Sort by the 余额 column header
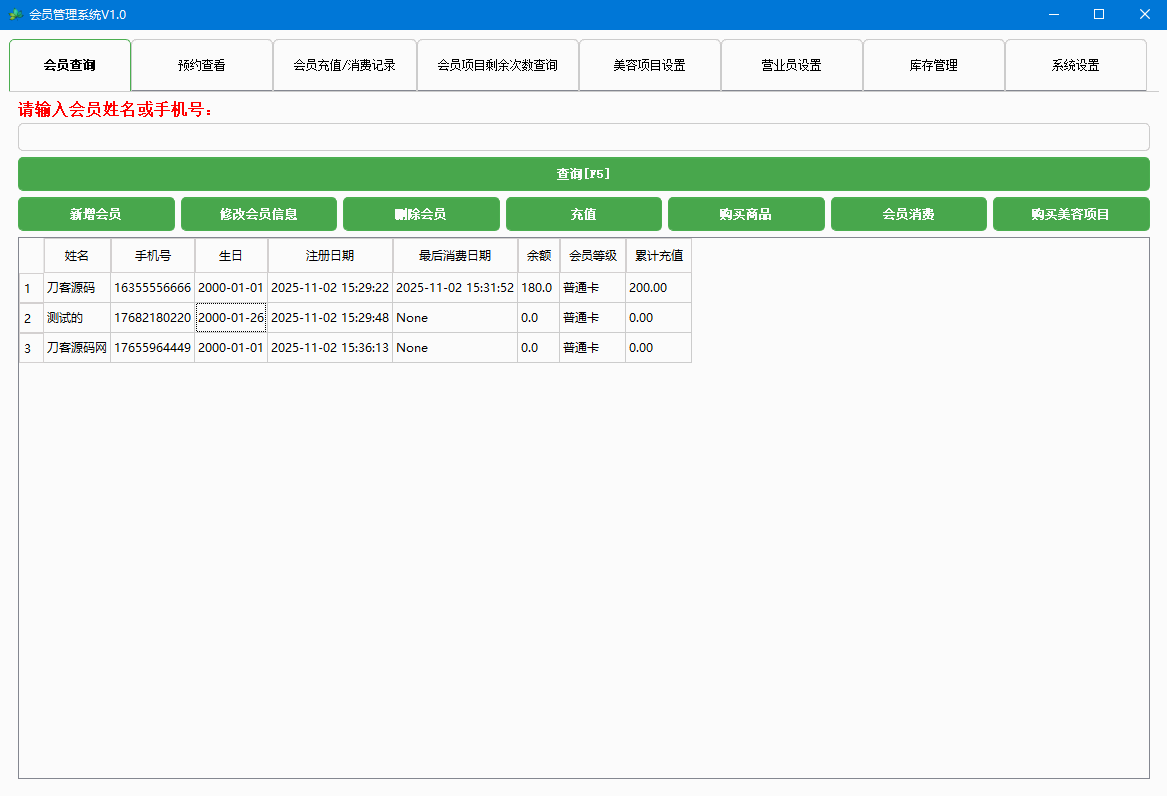The height and width of the screenshot is (796, 1167). coord(538,256)
